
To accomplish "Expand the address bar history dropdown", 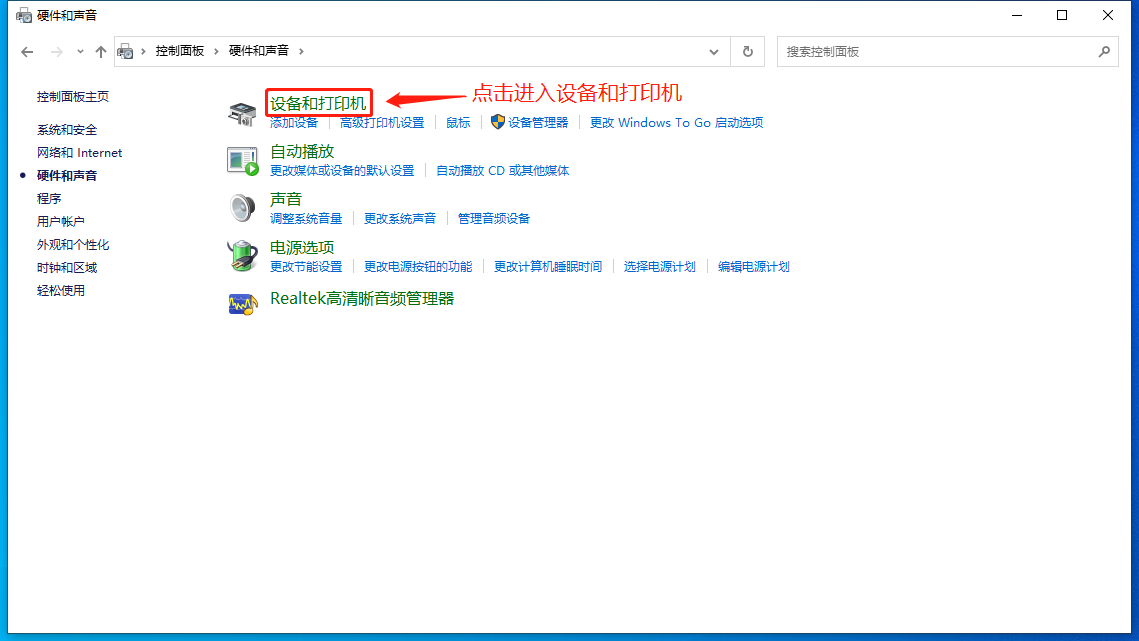I will (714, 51).
